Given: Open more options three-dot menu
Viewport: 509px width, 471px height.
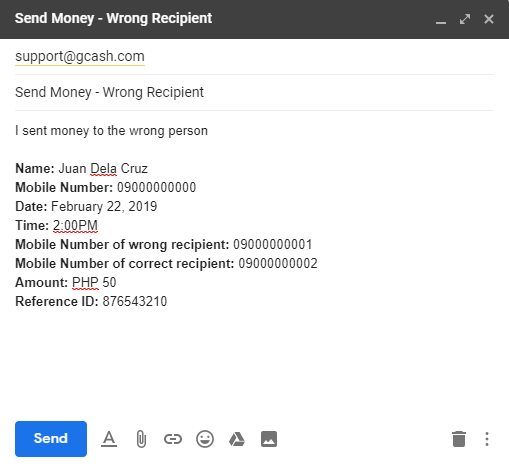Looking at the screenshot, I should pyautogui.click(x=487, y=439).
